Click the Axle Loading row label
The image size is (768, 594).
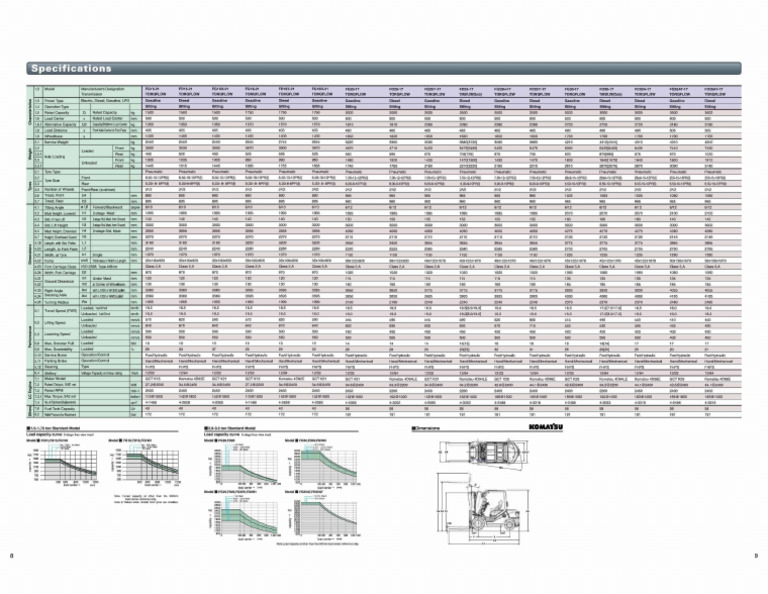[54, 157]
